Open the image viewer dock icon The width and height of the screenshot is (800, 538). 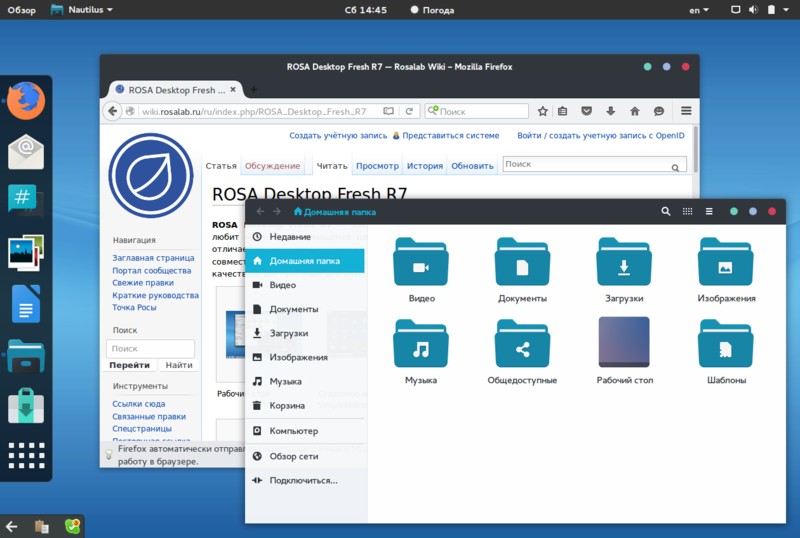pos(26,253)
